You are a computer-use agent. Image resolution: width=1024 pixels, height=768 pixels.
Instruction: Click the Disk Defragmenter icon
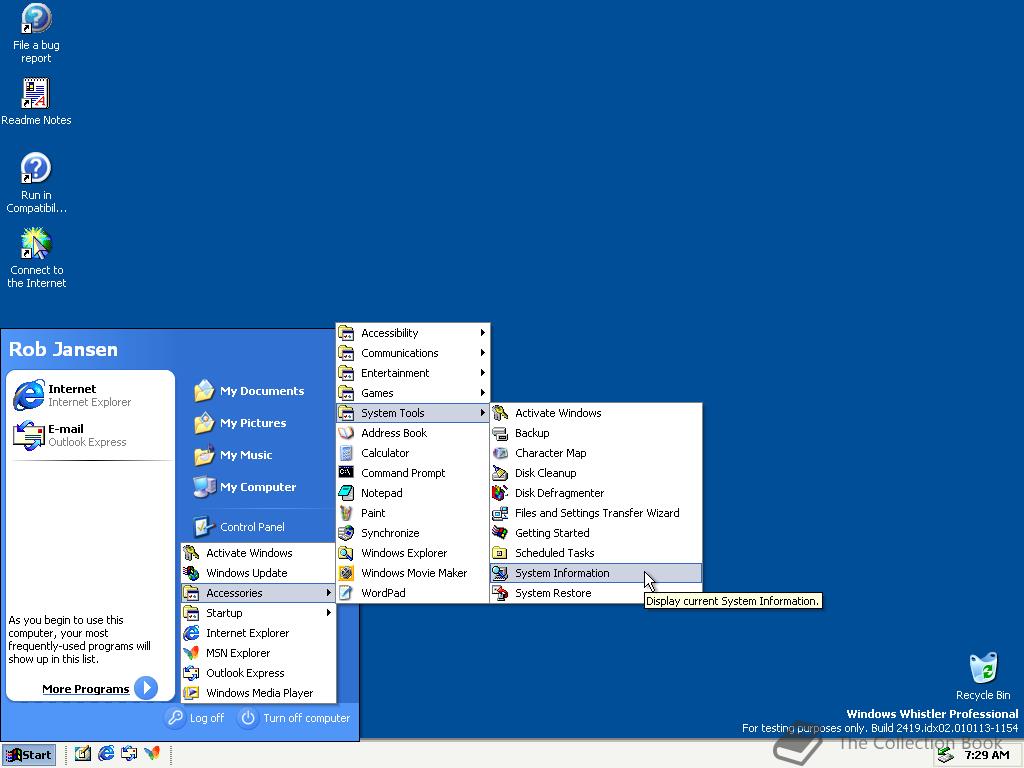pyautogui.click(x=500, y=493)
